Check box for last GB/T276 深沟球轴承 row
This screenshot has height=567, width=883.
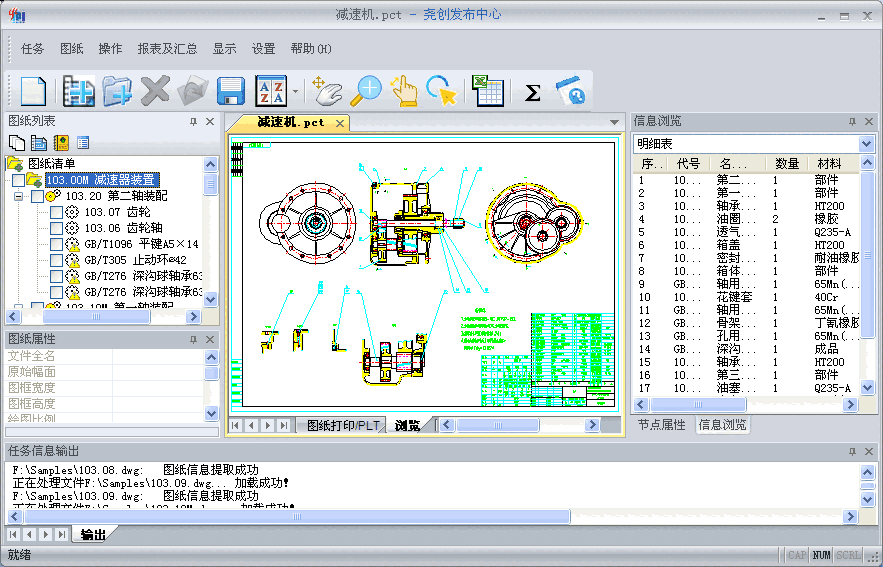pyautogui.click(x=56, y=292)
